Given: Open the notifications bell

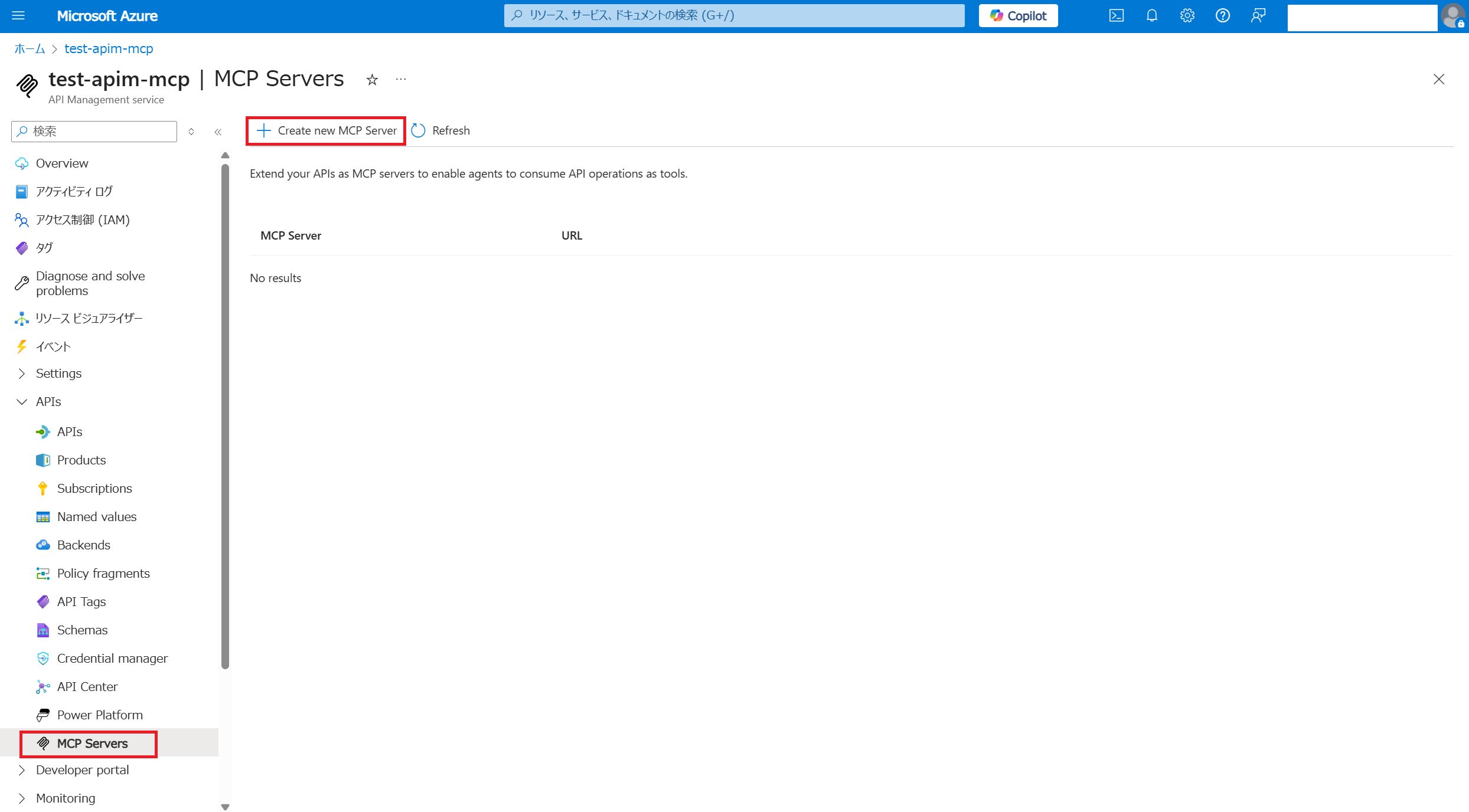Looking at the screenshot, I should pos(1151,16).
